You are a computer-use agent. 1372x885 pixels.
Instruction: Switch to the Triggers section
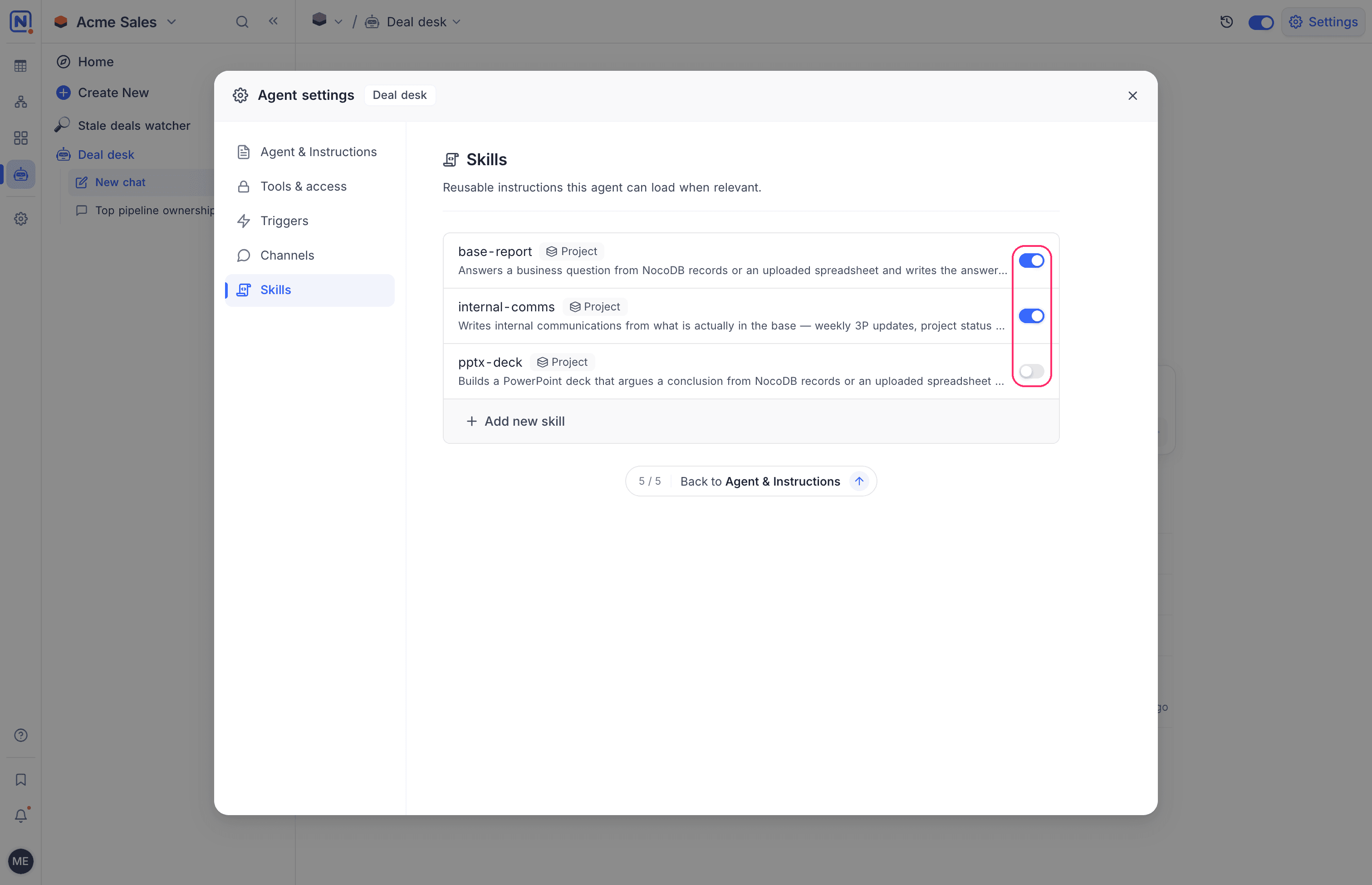[x=310, y=221]
